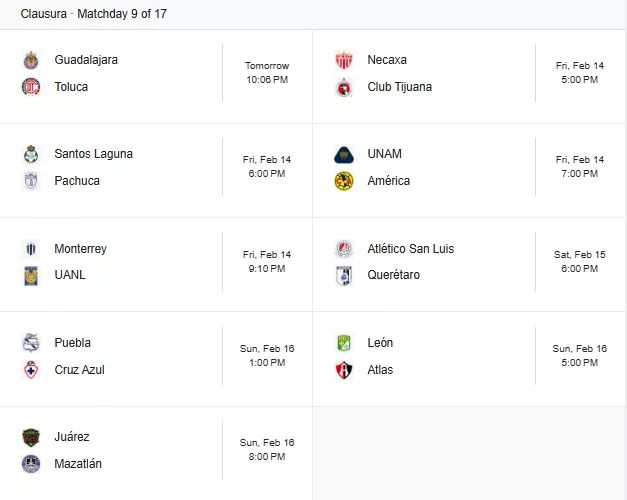Open the Atlético San Luis team link
This screenshot has height=500, width=627.
411,249
